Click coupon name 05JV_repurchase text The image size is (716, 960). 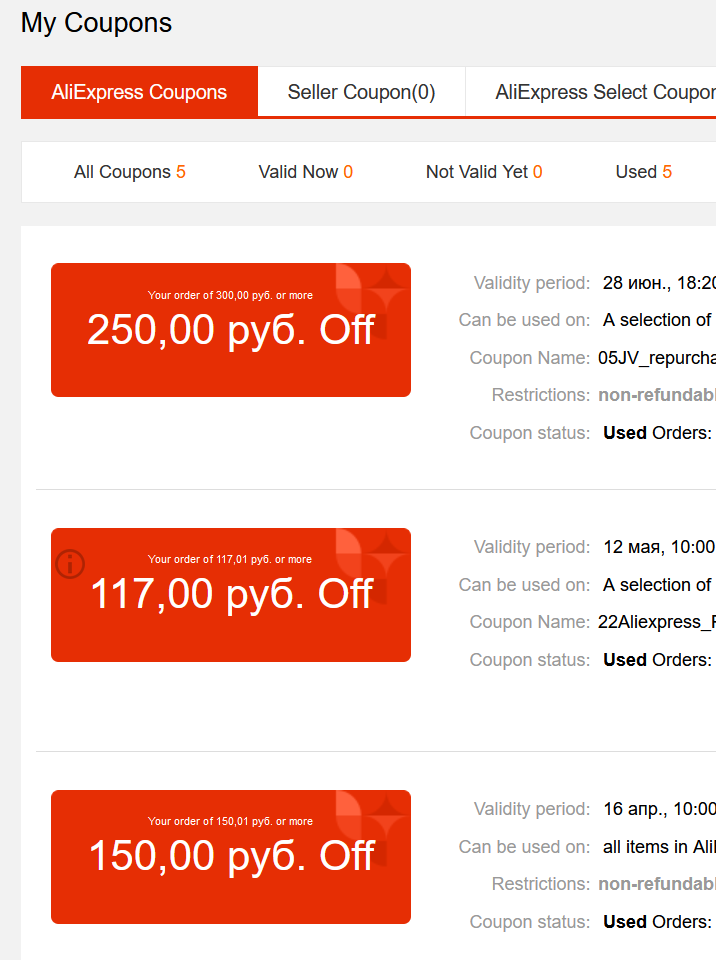coord(657,358)
